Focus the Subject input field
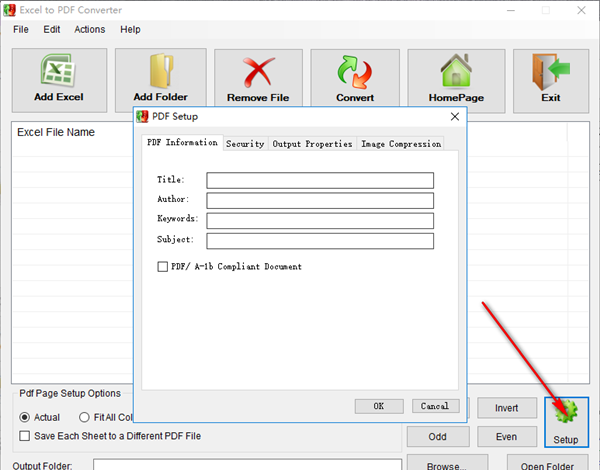This screenshot has width=600, height=470. [320, 241]
